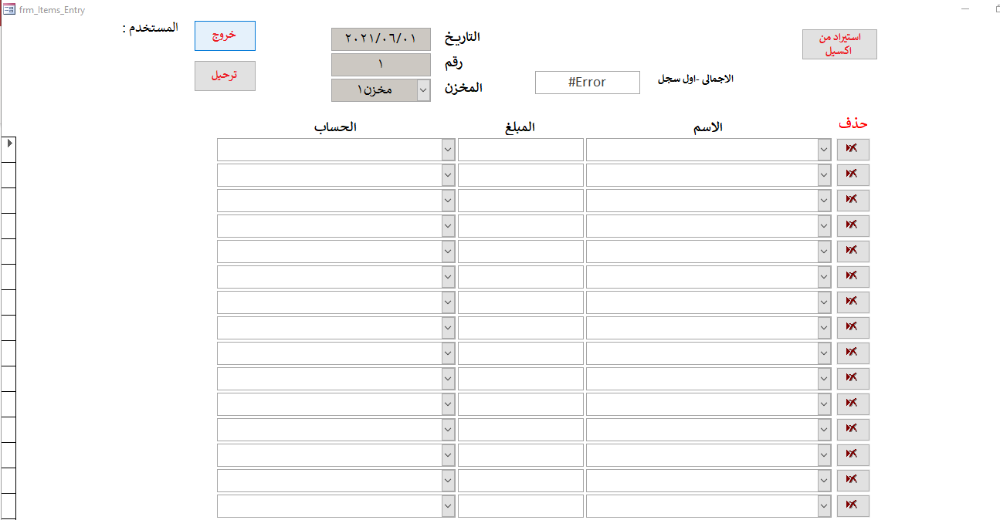Screen dimensions: 1000x520
Task: Click the delete icon on the fourteenth row
Action: point(853,481)
